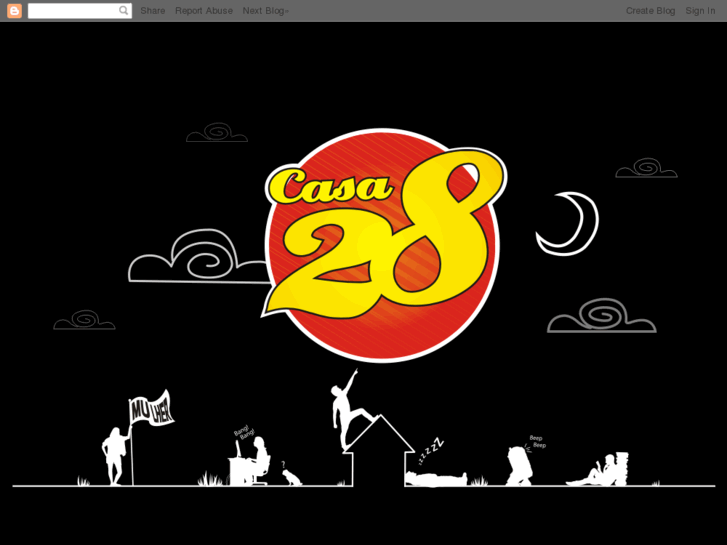This screenshot has width=727, height=545.
Task: Click the Report Abuse link
Action: tap(204, 11)
